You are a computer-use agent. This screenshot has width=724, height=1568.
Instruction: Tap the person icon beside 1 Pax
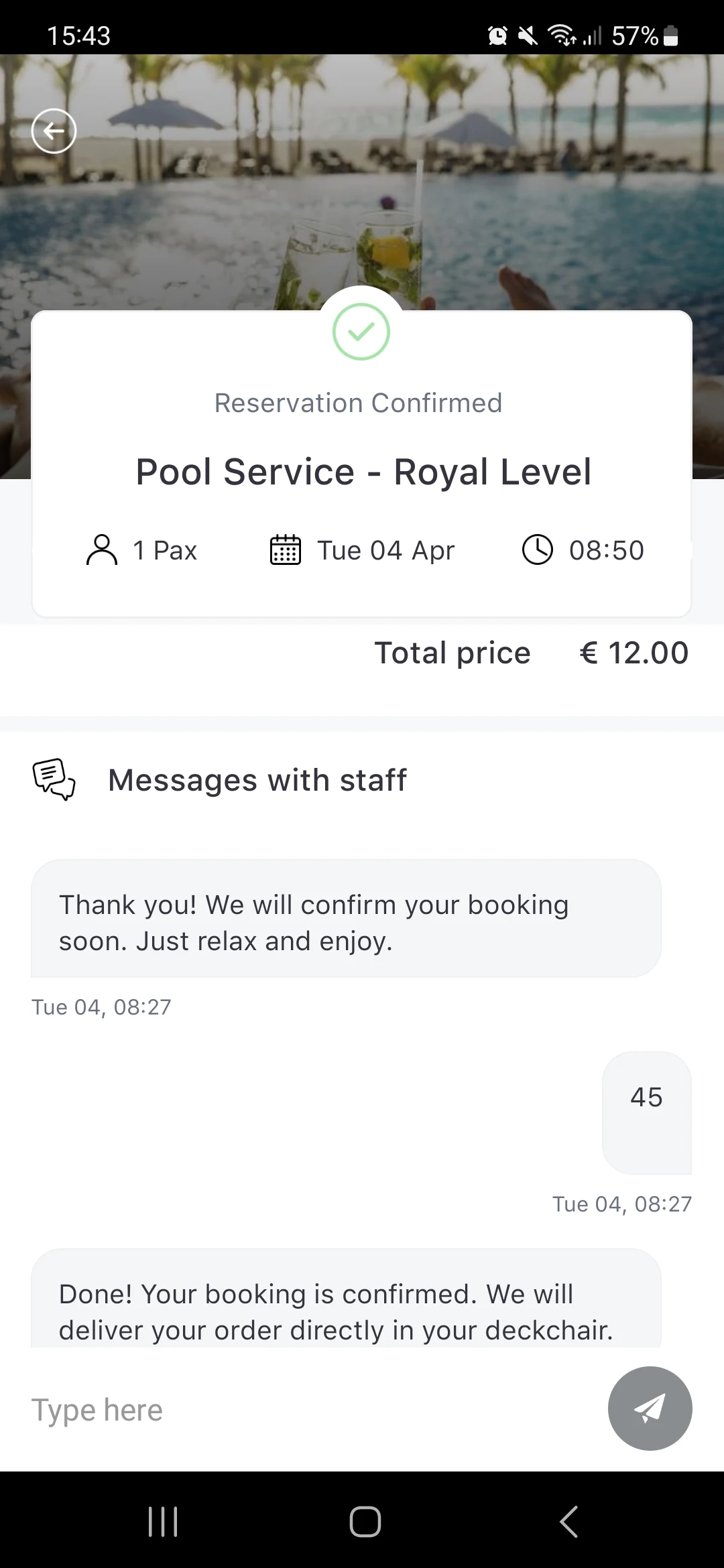102,550
